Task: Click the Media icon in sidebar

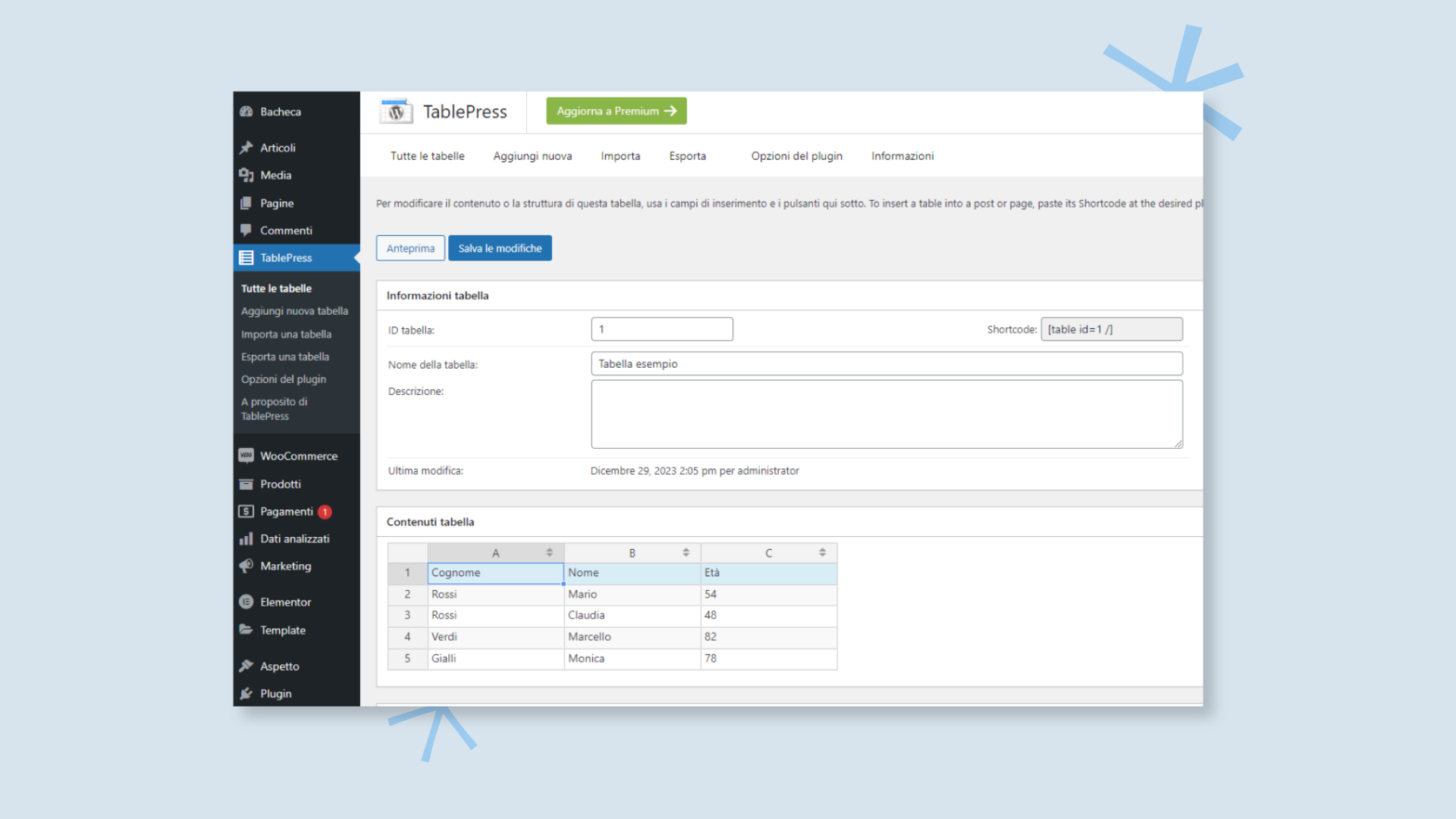Action: click(246, 175)
